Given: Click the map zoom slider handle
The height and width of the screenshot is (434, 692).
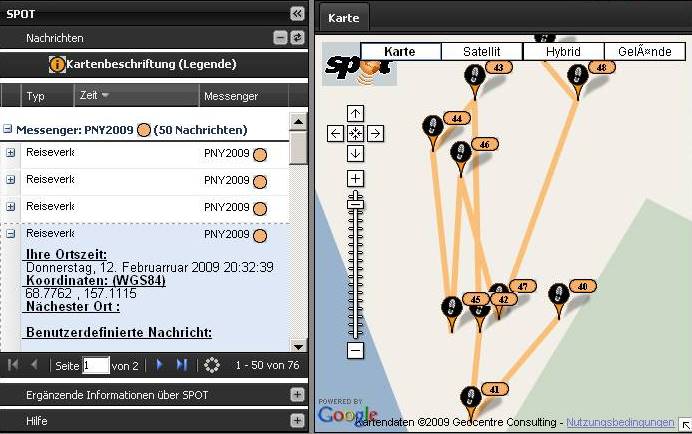Looking at the screenshot, I should [x=355, y=200].
